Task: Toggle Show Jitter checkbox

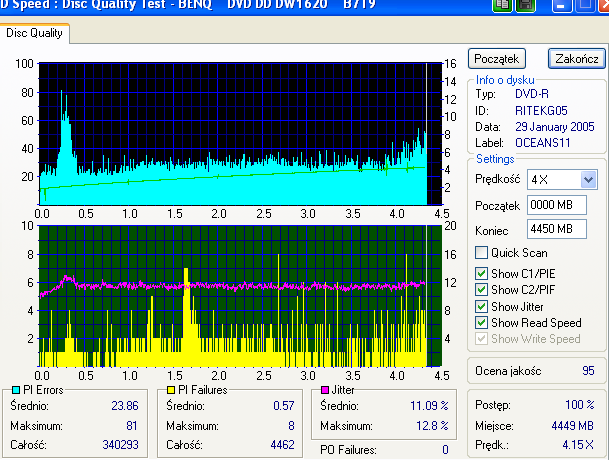Action: tap(481, 307)
